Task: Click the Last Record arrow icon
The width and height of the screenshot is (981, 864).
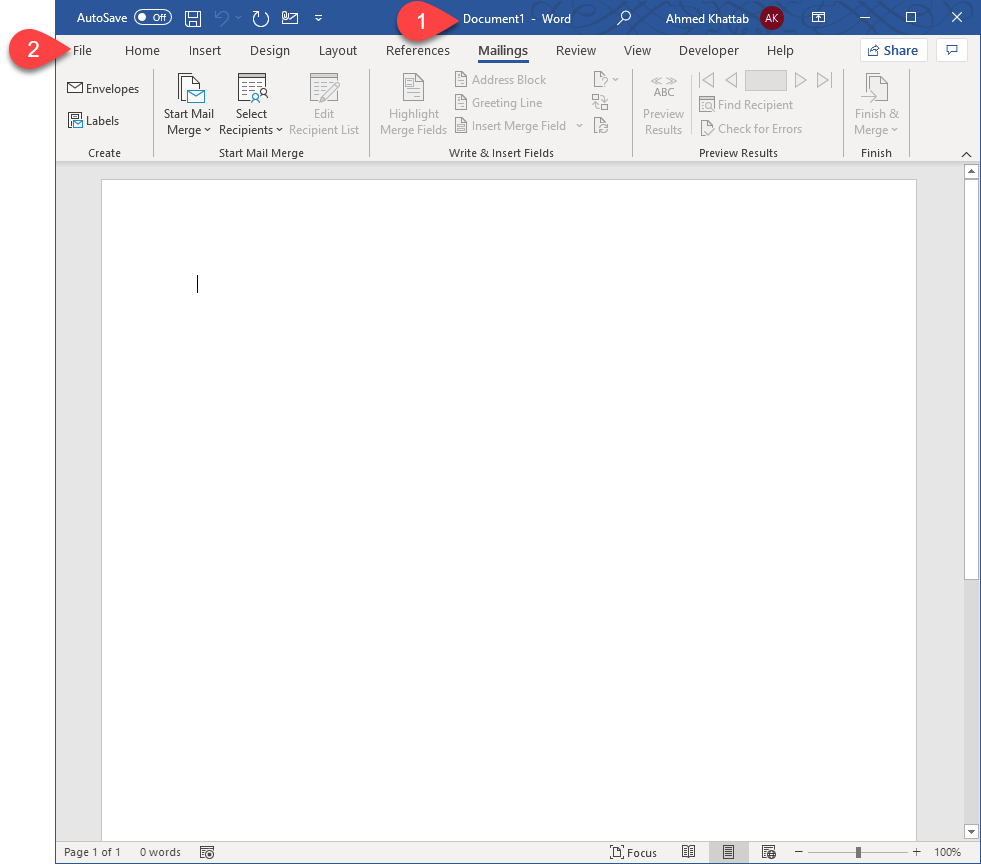Action: pyautogui.click(x=825, y=80)
